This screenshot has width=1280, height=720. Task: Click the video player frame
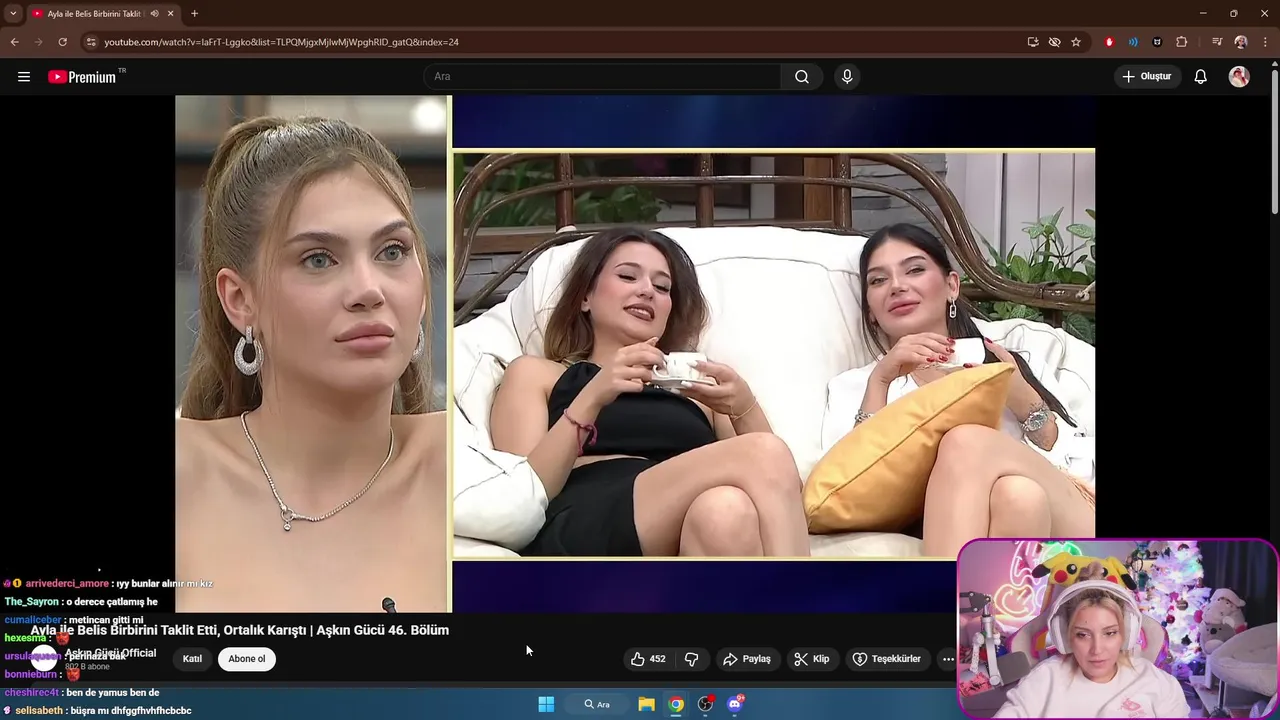coord(635,354)
